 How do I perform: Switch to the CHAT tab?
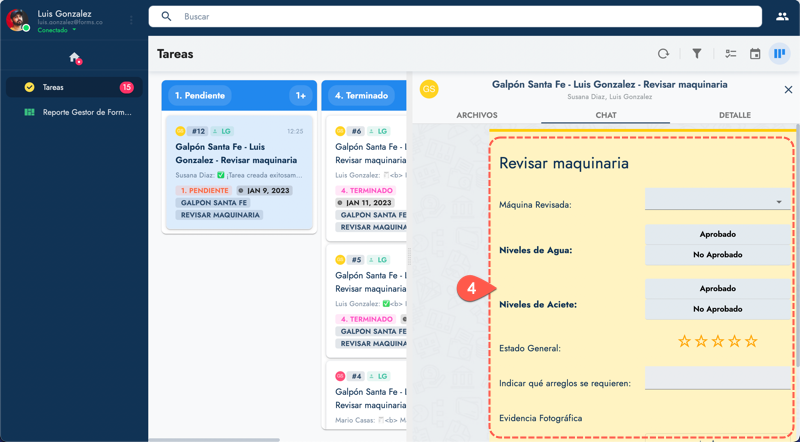[606, 115]
